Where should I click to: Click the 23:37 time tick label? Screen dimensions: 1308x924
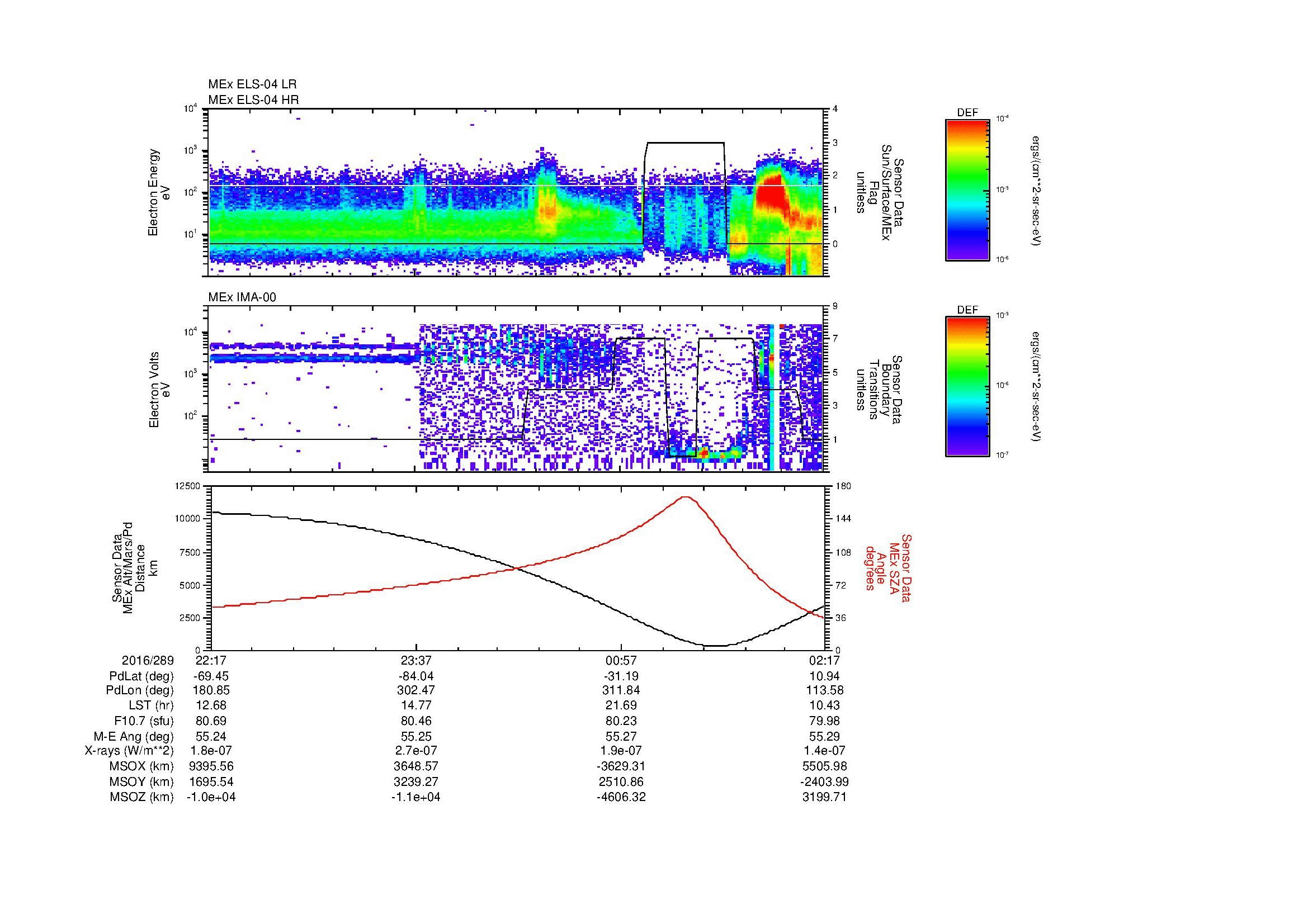416,660
